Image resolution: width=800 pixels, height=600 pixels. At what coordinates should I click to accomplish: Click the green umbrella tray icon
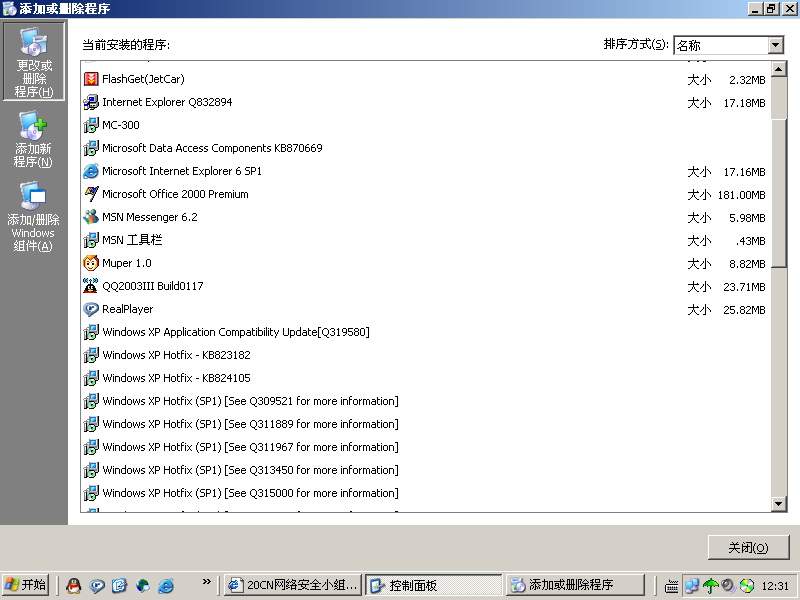(711, 586)
